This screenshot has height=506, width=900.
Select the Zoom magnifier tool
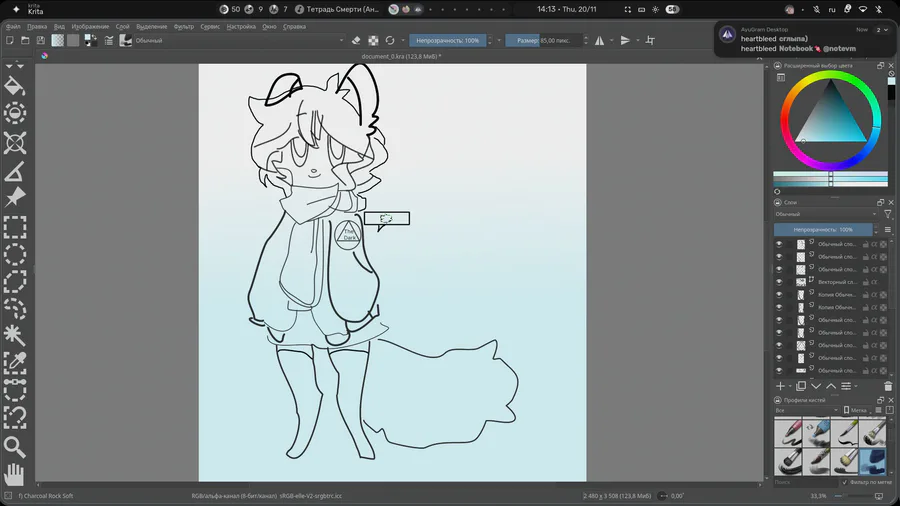coord(14,446)
